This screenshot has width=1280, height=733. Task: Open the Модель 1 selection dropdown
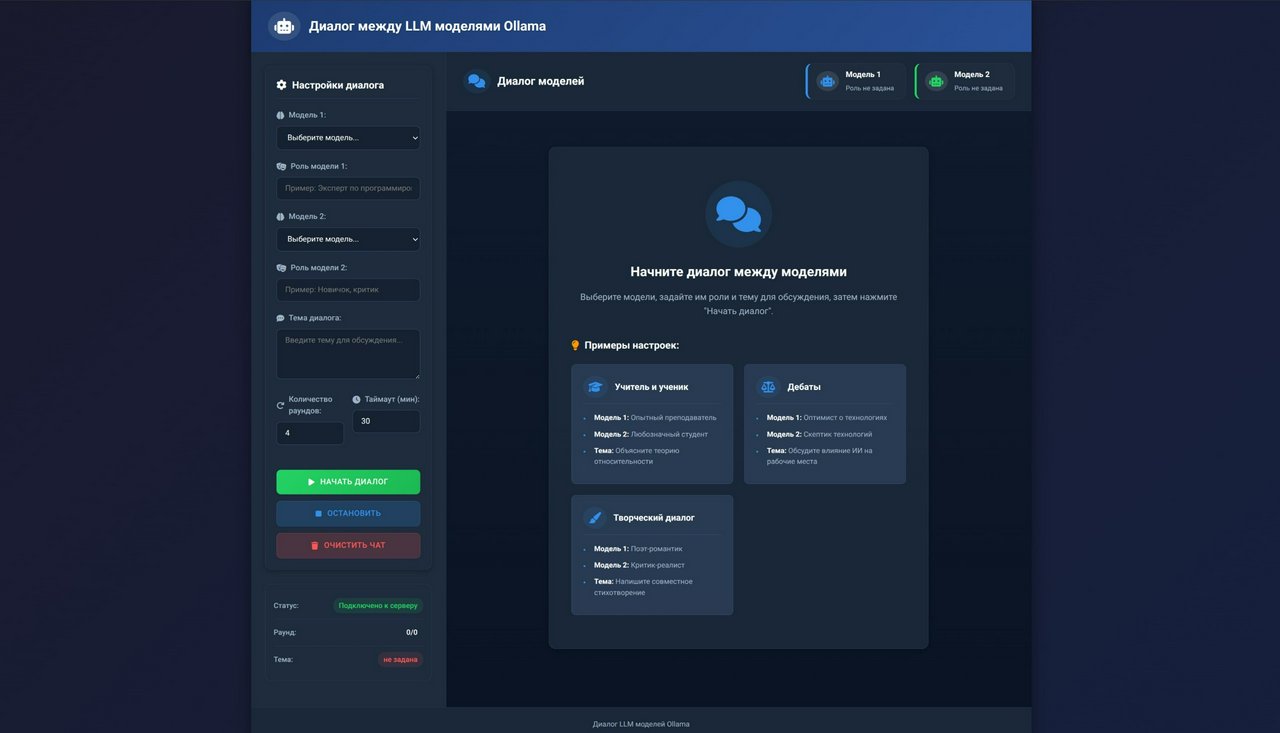click(x=348, y=138)
